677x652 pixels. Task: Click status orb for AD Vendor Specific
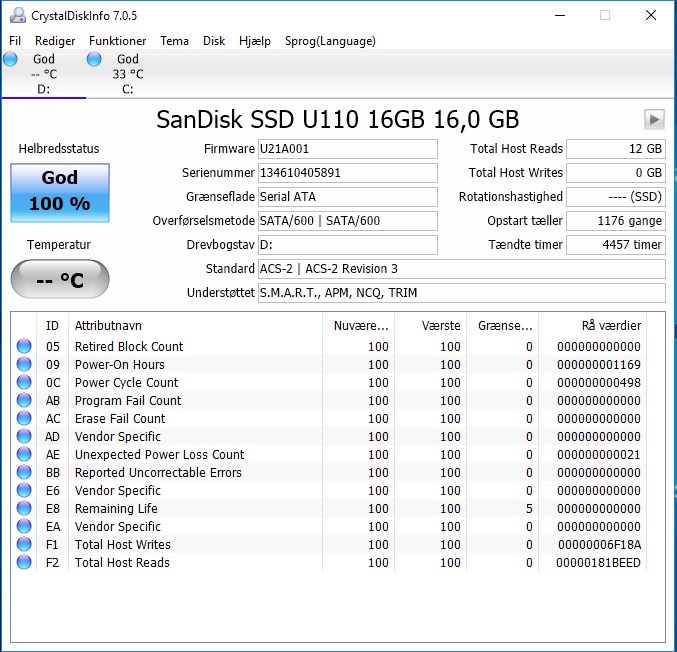tap(24, 437)
